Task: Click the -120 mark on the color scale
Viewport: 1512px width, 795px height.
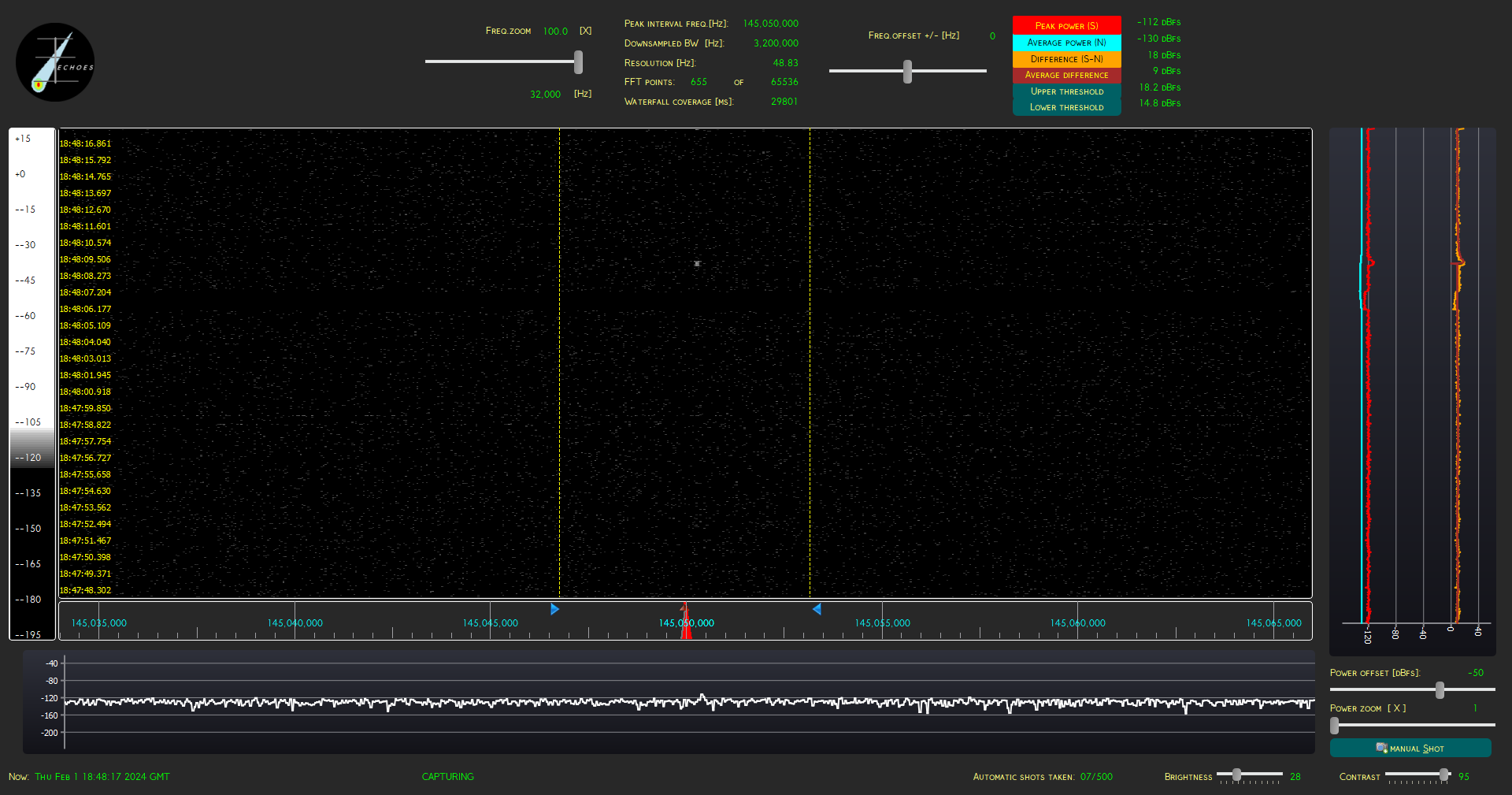Action: (28, 458)
